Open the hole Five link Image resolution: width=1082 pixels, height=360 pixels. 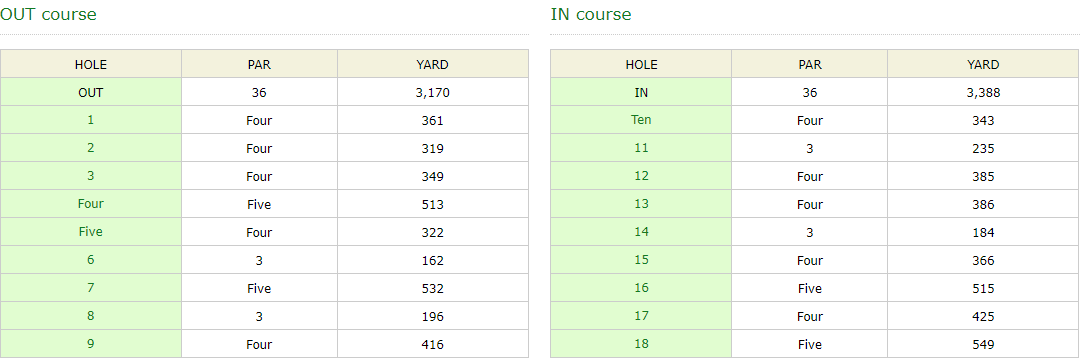coord(90,232)
